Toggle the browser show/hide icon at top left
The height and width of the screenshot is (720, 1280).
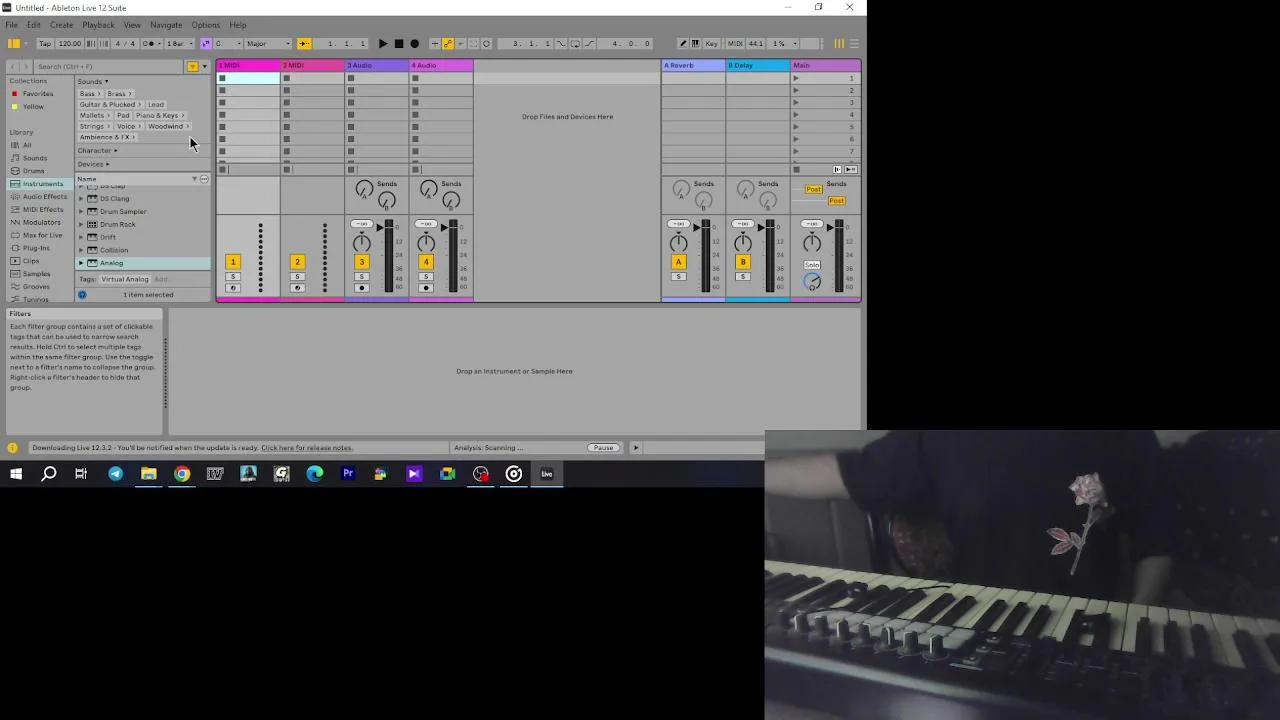(14, 44)
